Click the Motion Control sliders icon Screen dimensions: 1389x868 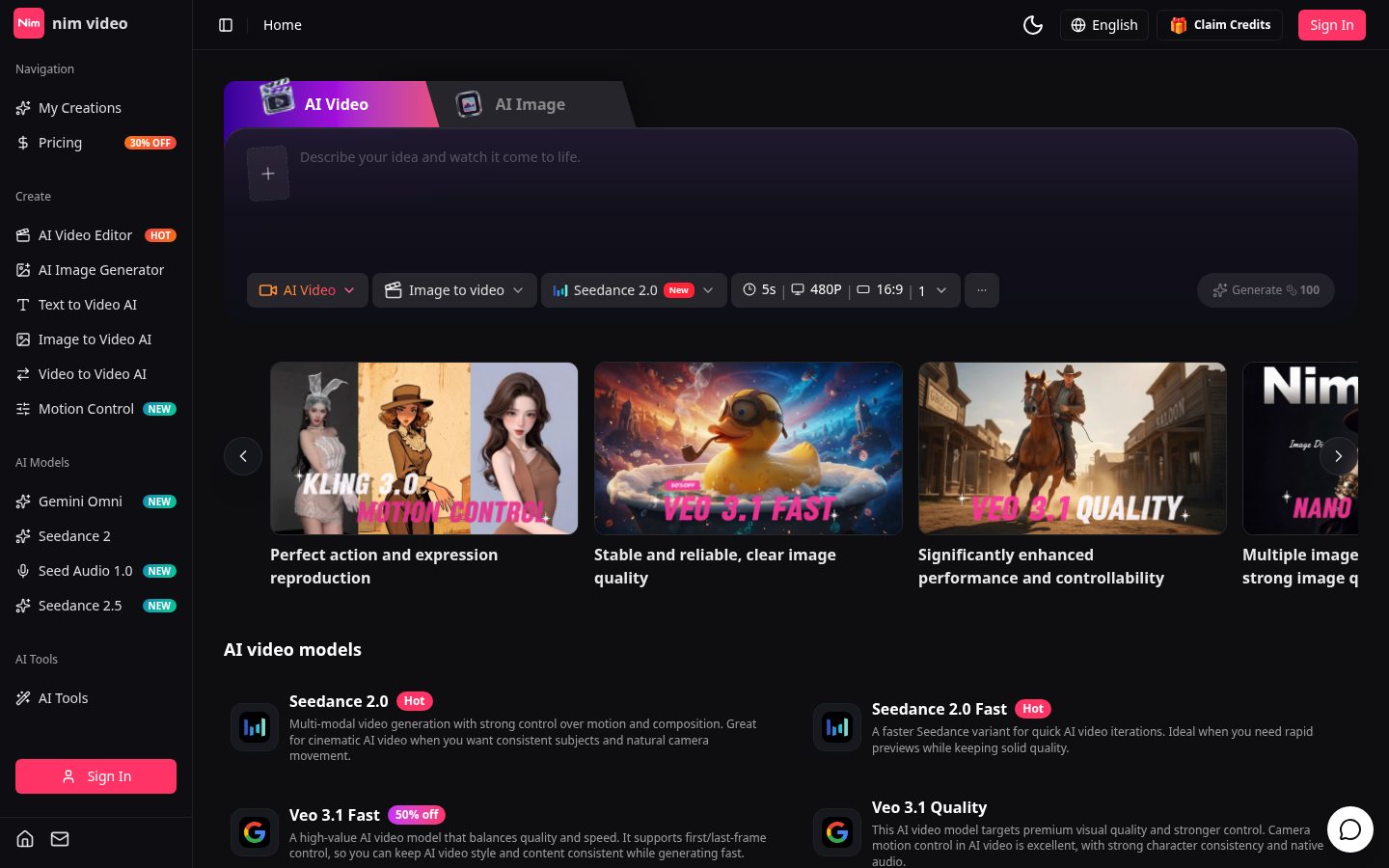click(23, 409)
